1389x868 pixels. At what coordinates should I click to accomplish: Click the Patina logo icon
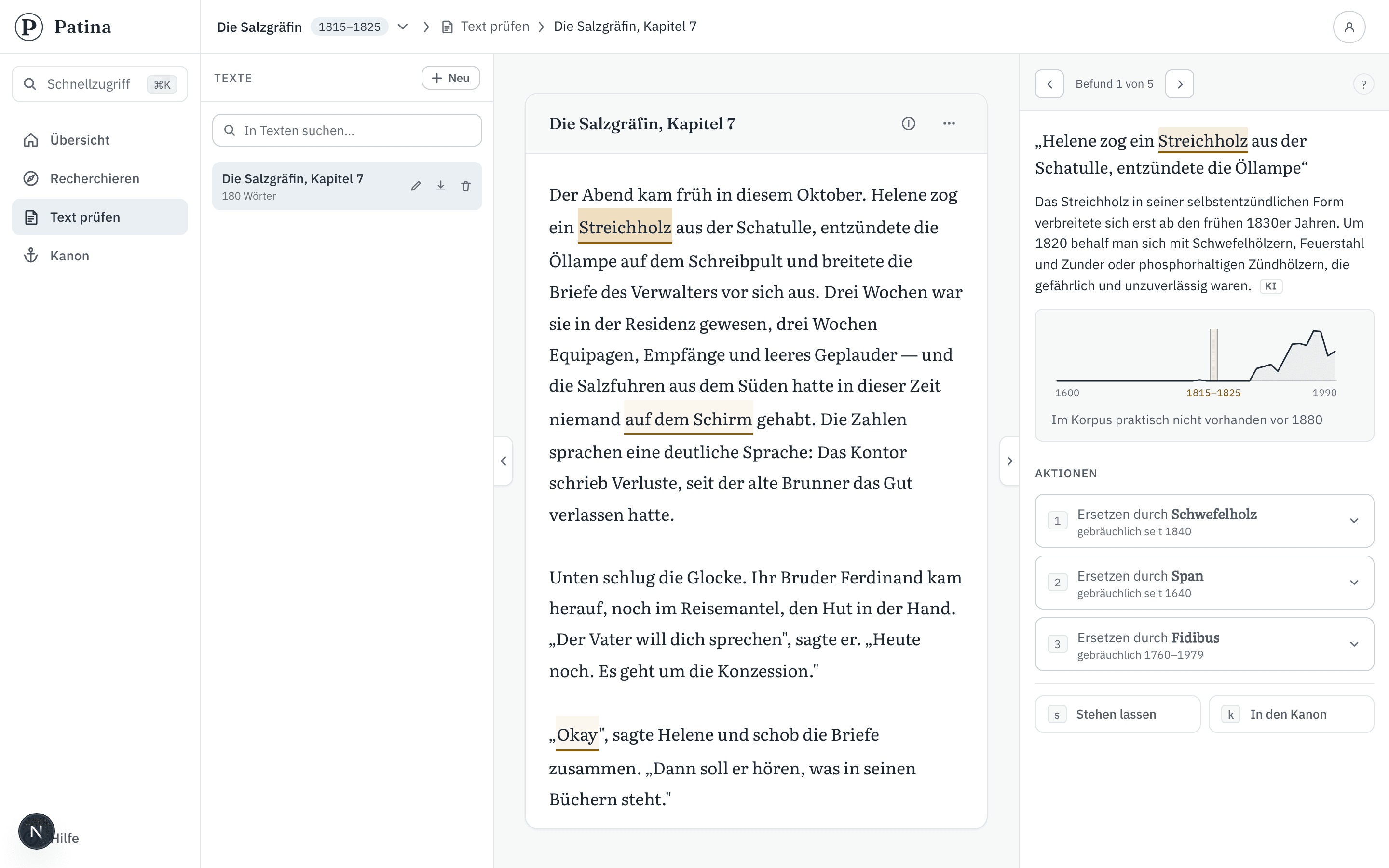(x=29, y=27)
